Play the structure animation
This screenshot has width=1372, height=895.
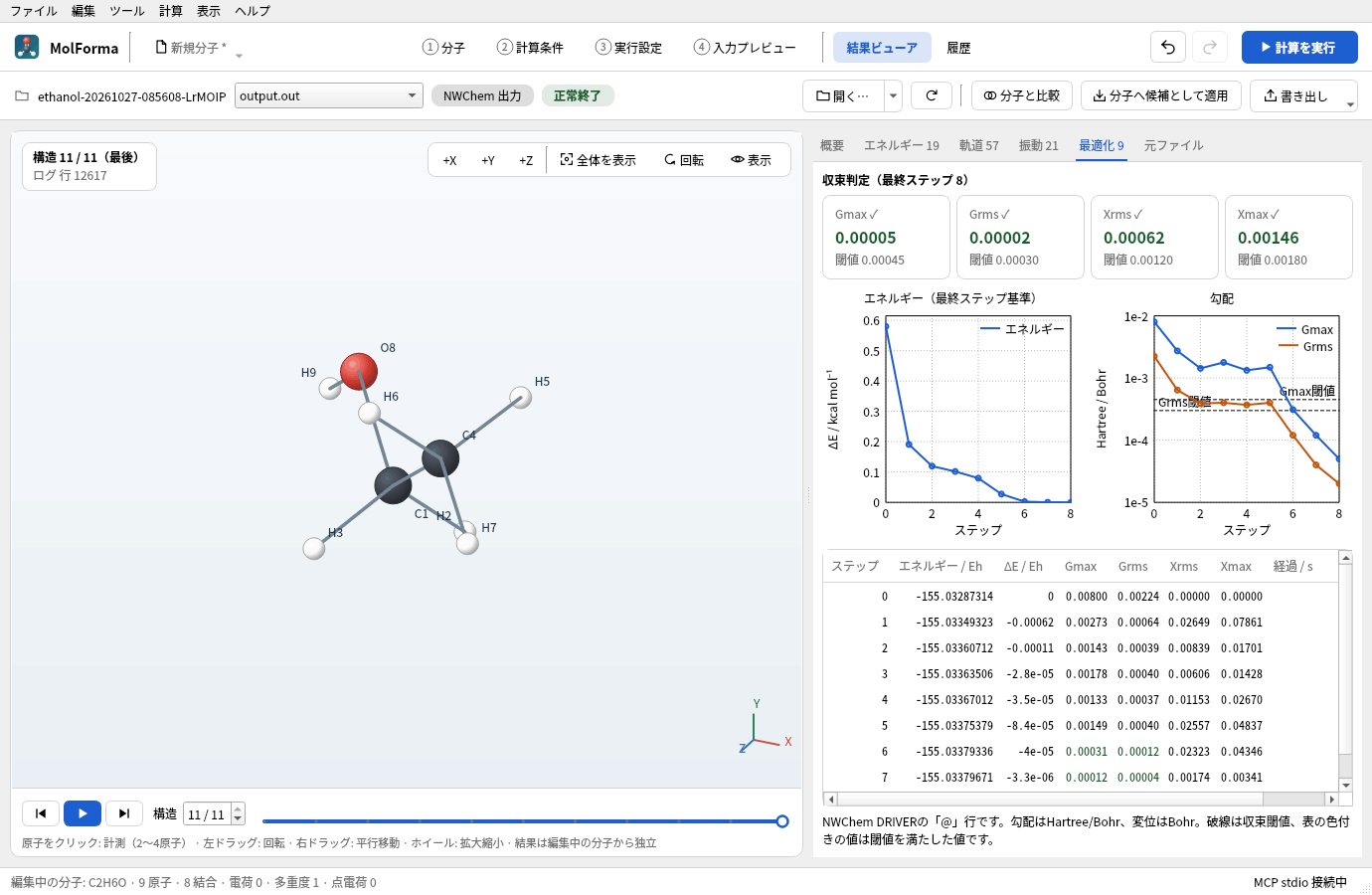click(83, 813)
